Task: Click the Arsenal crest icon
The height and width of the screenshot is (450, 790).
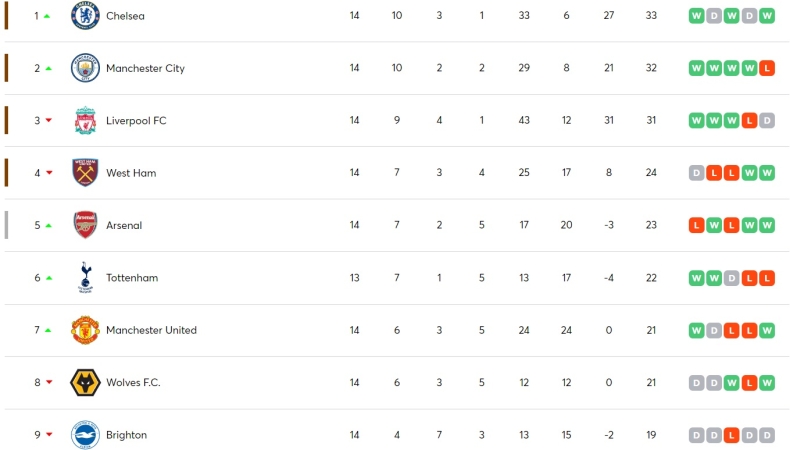Action: coord(85,225)
